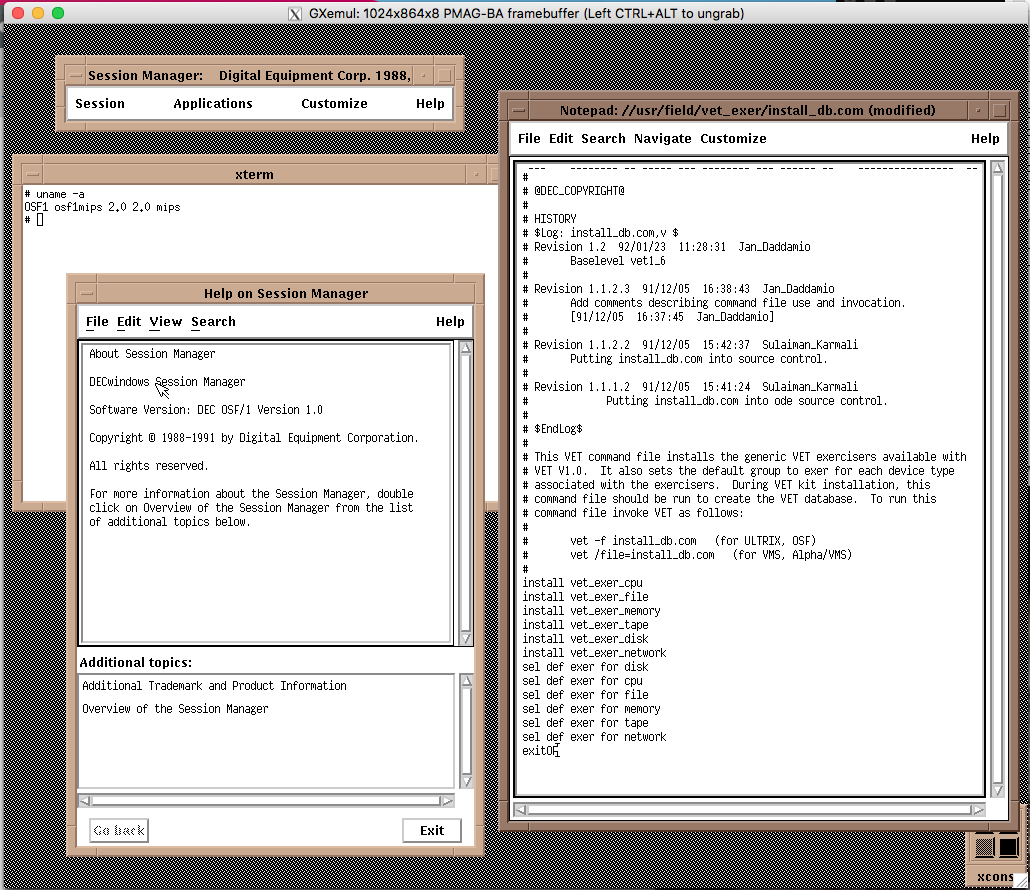
Task: Open window menu button of Help on Session Manager
Action: click(86, 294)
